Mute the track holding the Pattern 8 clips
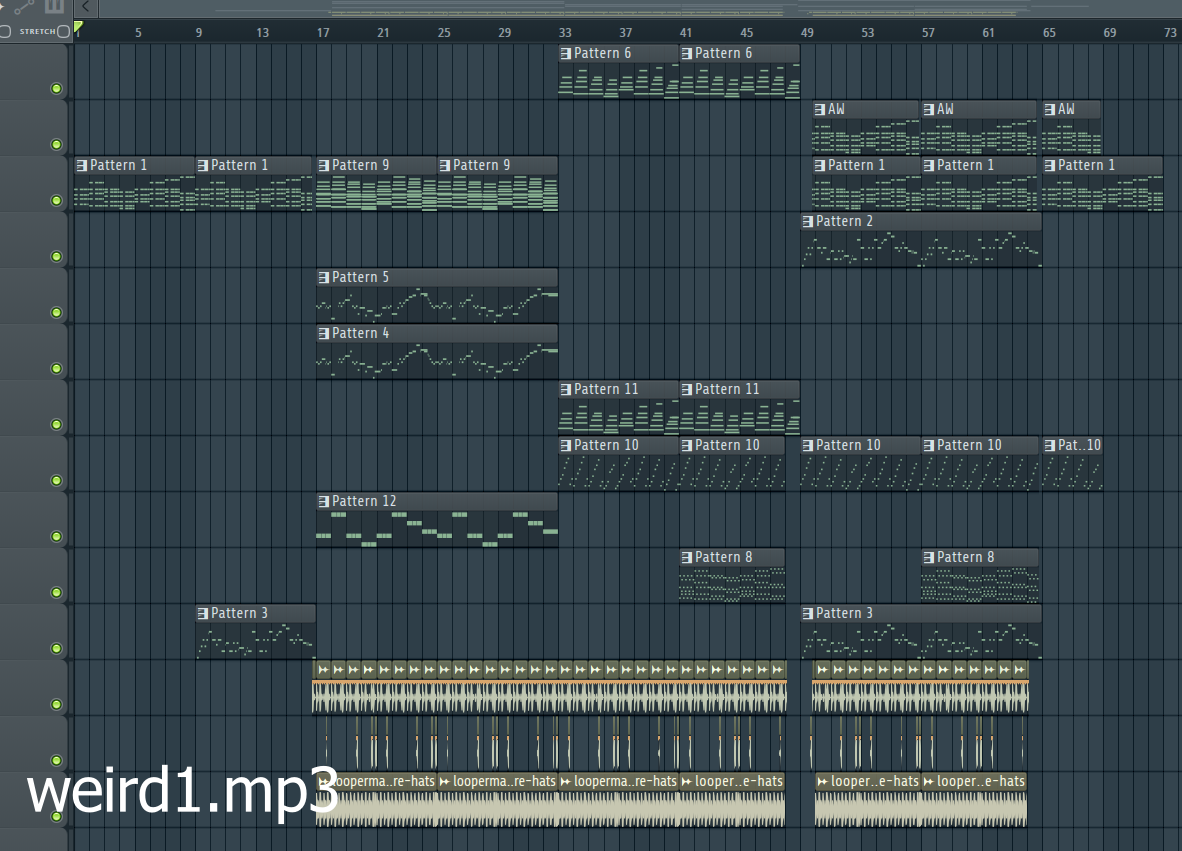This screenshot has height=851, width=1182. tap(57, 592)
